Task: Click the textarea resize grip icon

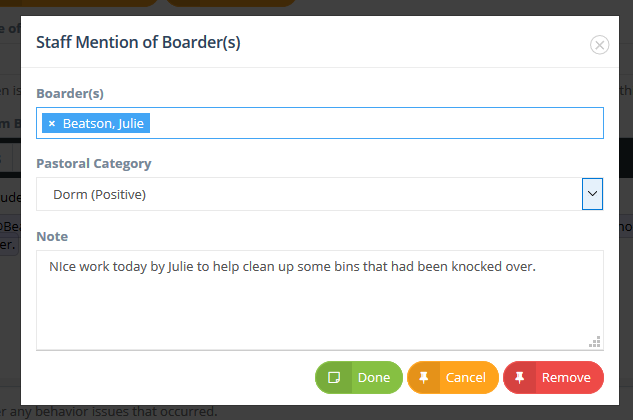Action: (595, 342)
